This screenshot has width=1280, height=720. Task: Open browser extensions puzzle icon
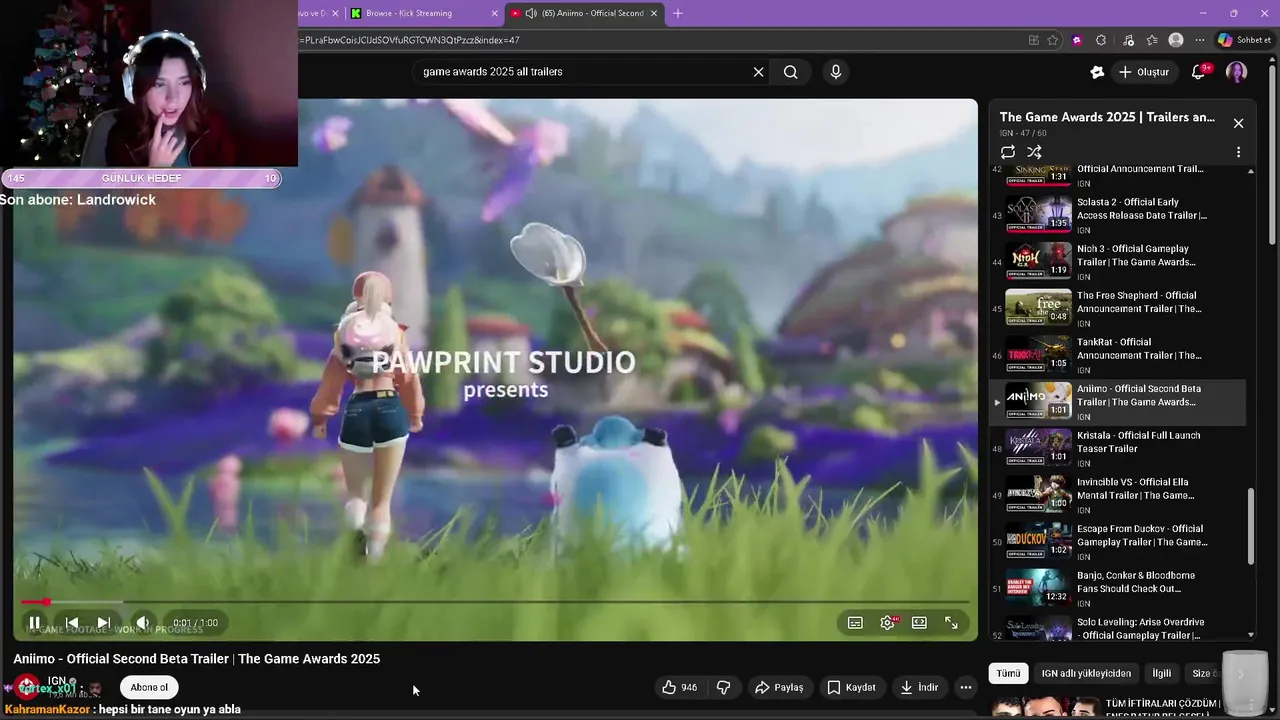[x=1101, y=40]
